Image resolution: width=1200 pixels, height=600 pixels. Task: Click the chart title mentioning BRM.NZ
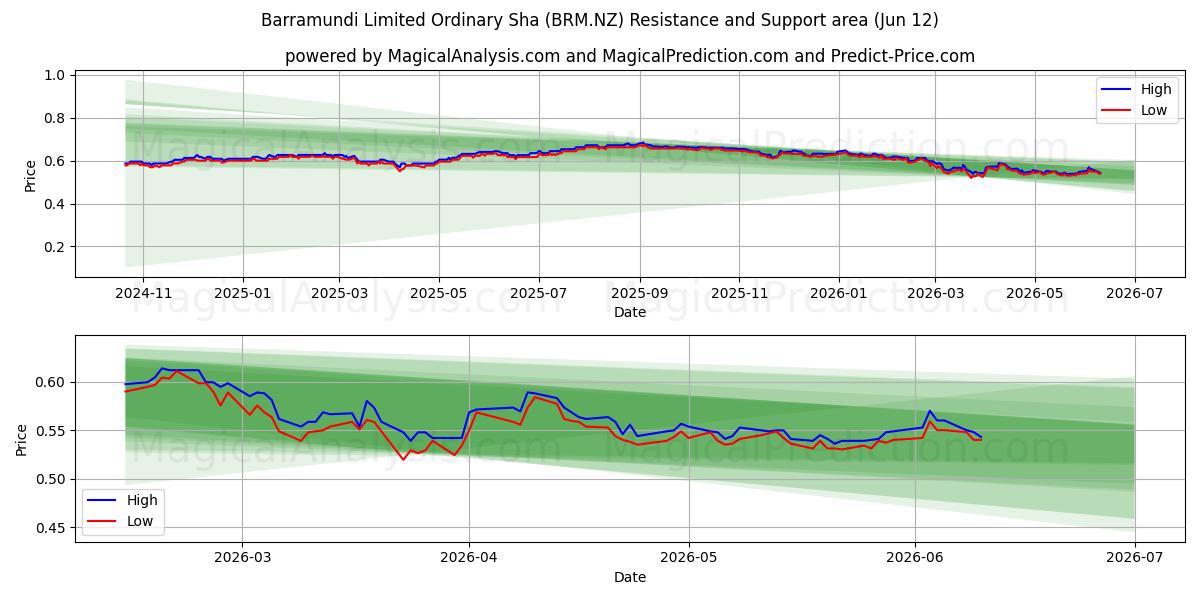600,20
